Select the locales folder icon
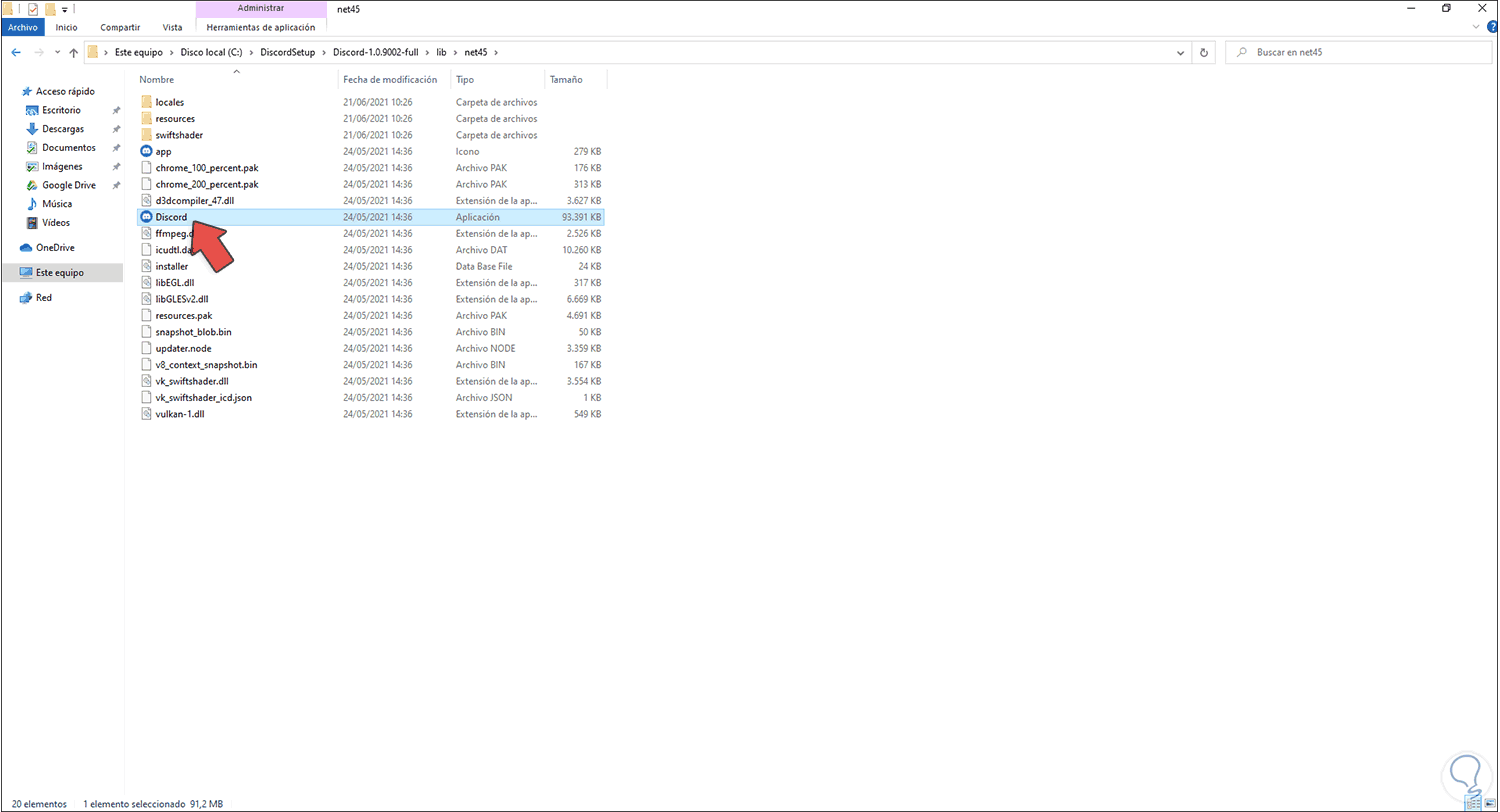The width and height of the screenshot is (1500, 812). coord(147,102)
